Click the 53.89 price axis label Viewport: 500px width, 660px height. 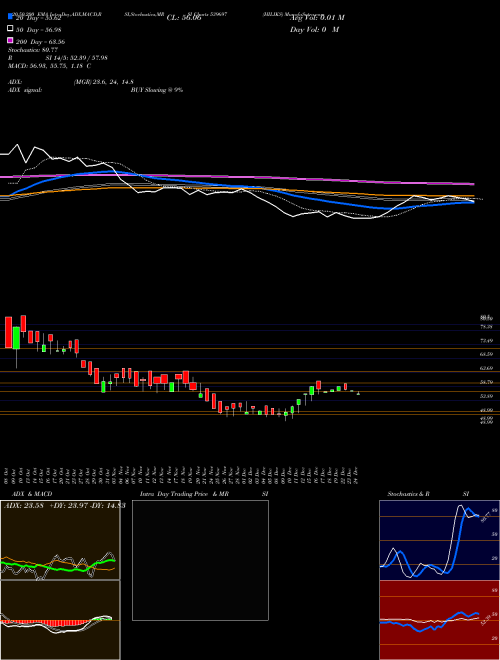(x=486, y=396)
